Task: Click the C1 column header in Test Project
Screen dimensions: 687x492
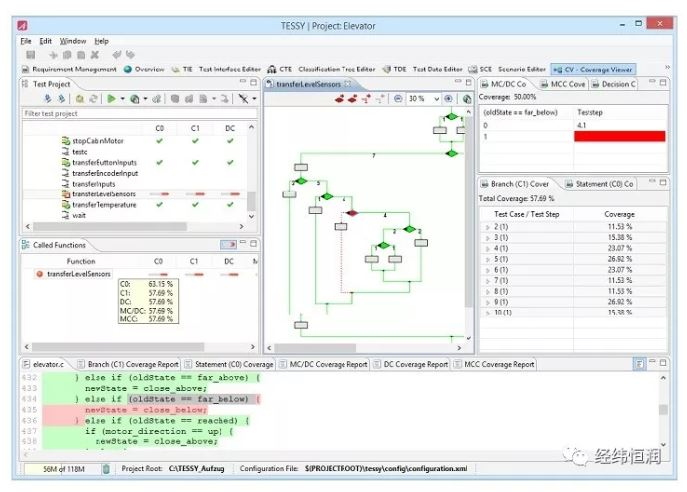Action: click(x=195, y=128)
